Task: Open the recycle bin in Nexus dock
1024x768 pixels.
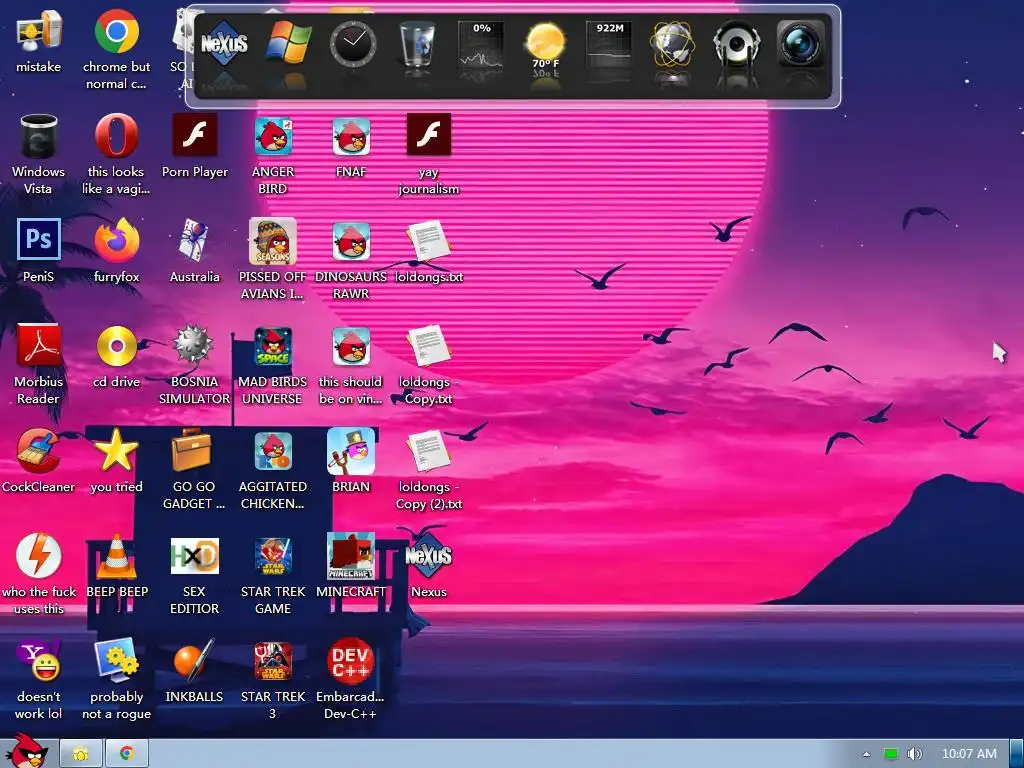Action: (417, 43)
